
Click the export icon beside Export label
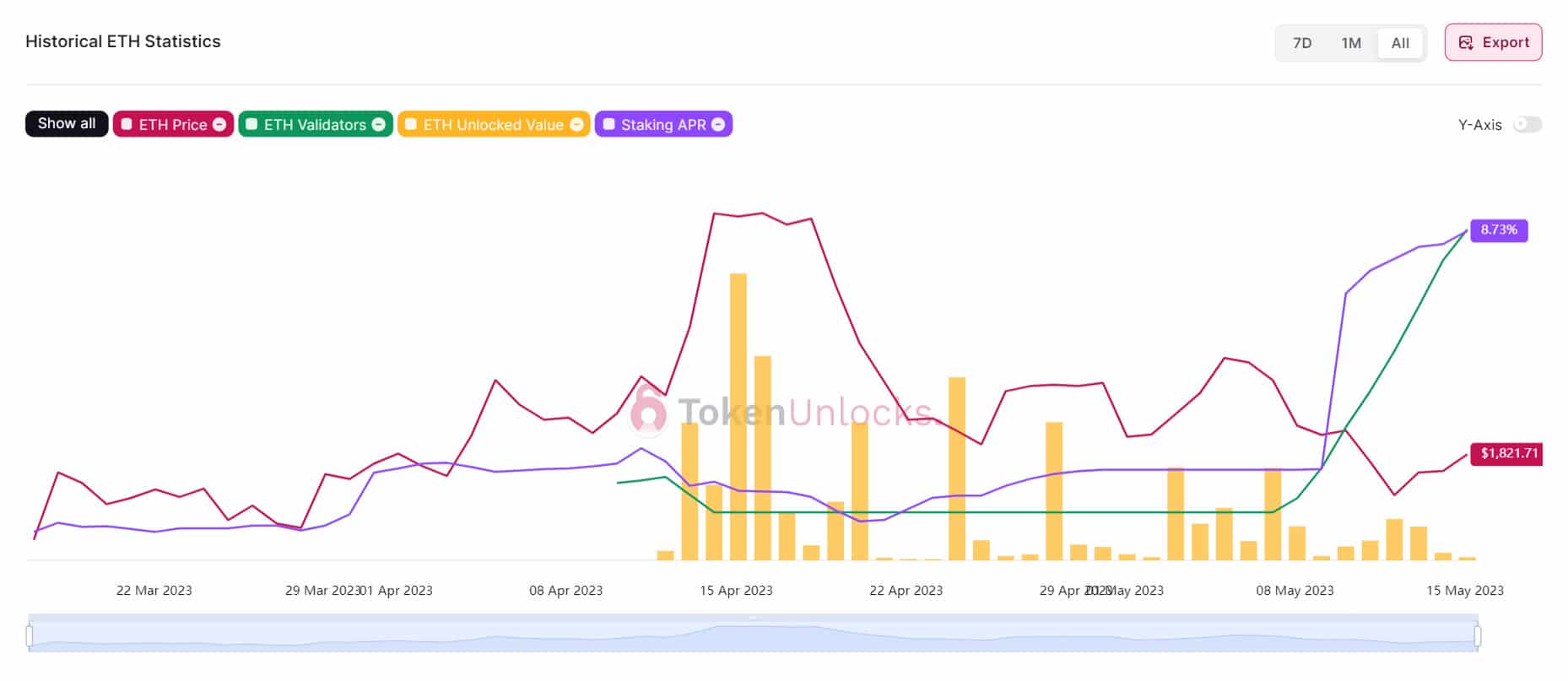point(1466,43)
